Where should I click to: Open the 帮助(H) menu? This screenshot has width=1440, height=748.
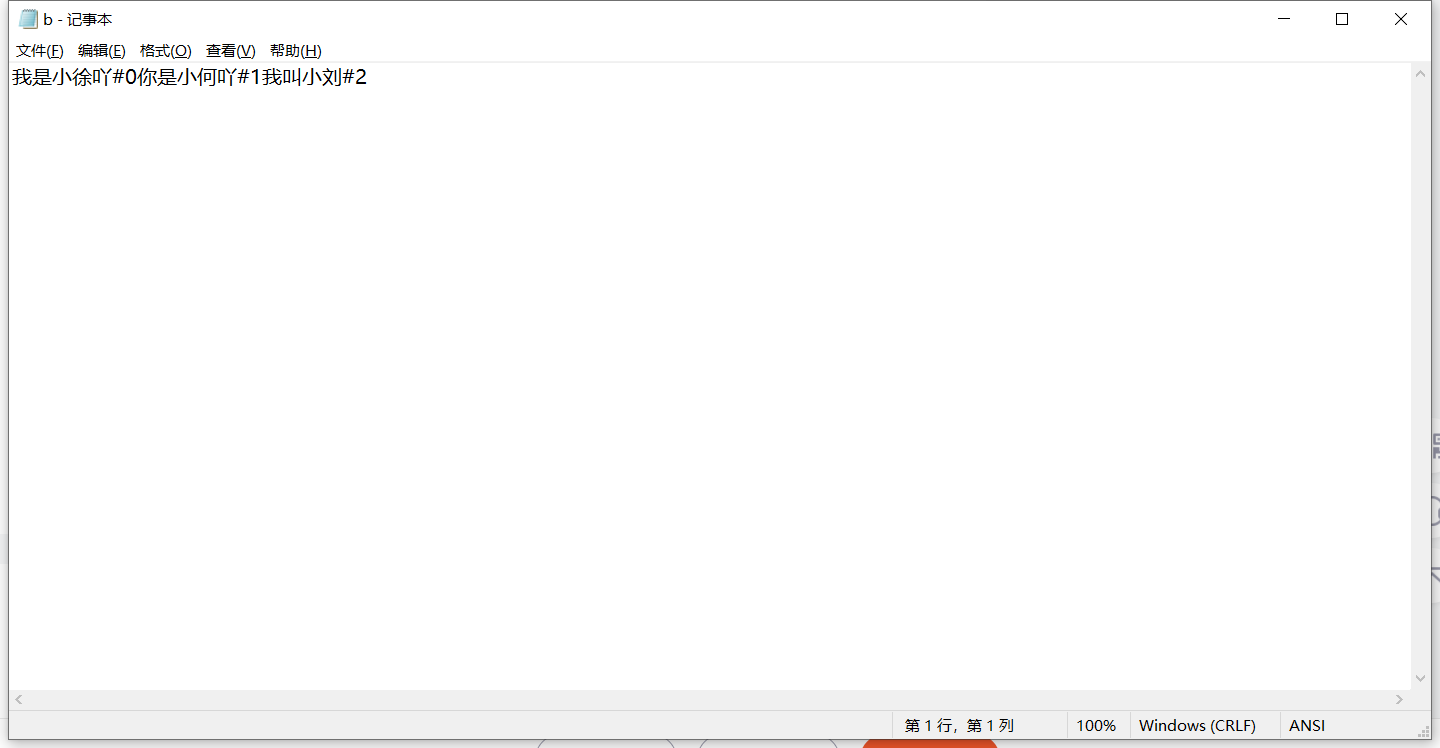[x=296, y=51]
